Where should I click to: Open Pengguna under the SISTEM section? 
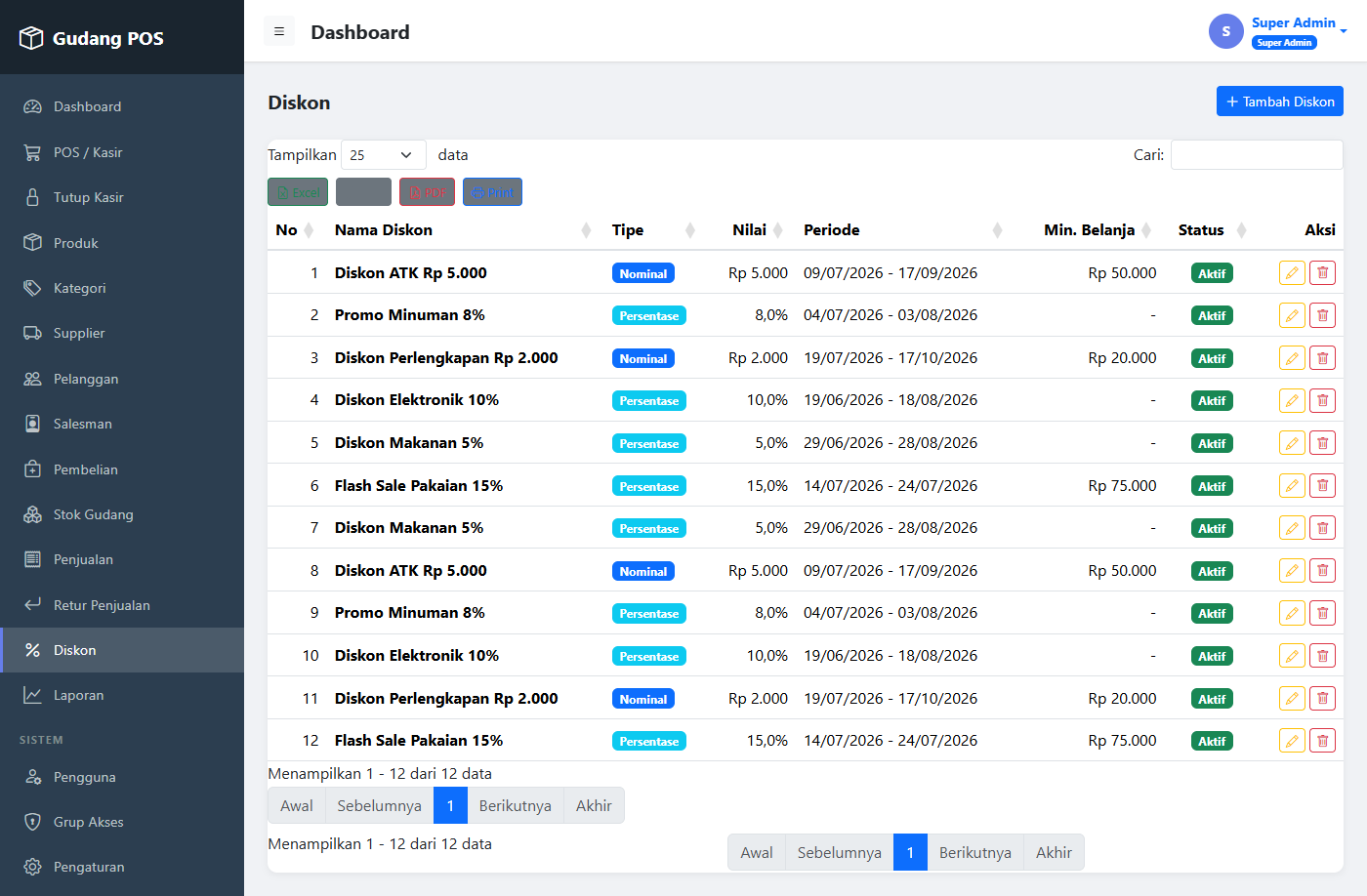click(x=122, y=777)
